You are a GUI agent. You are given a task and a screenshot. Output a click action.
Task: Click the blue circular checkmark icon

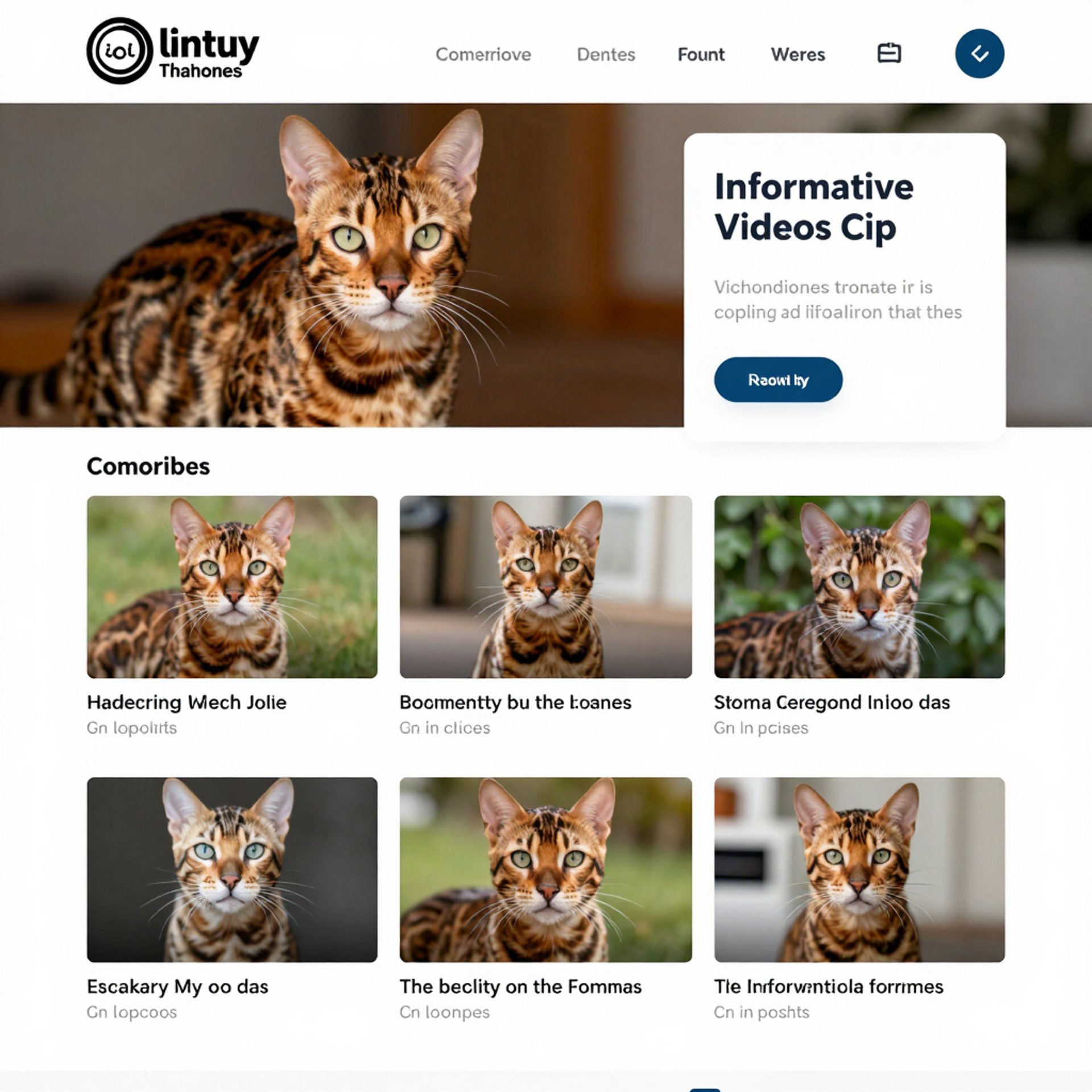[979, 53]
